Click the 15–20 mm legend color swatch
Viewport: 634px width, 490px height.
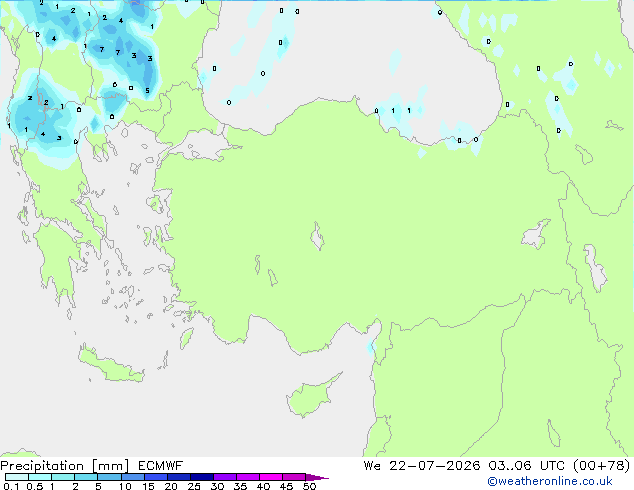(x=156, y=477)
